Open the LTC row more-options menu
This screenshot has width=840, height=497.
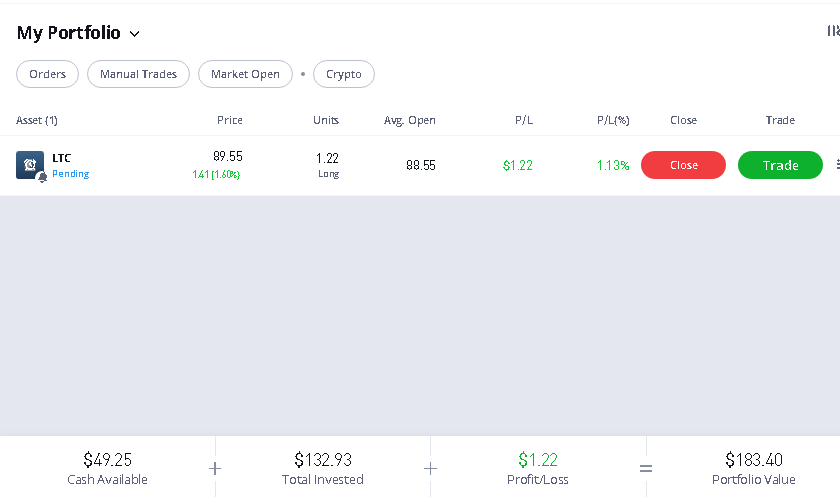837,165
